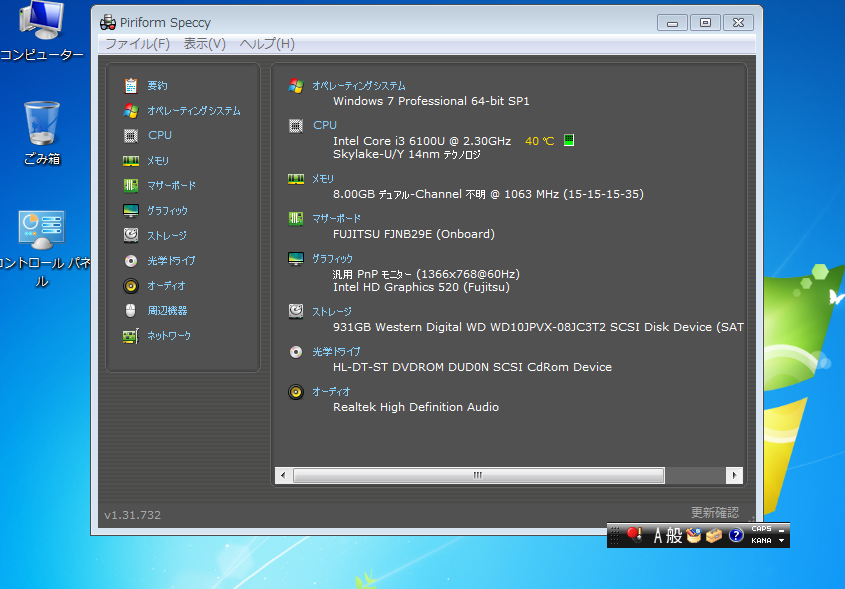Click the グラフィック monitor icon in sidebar
The image size is (845, 589).
(131, 211)
